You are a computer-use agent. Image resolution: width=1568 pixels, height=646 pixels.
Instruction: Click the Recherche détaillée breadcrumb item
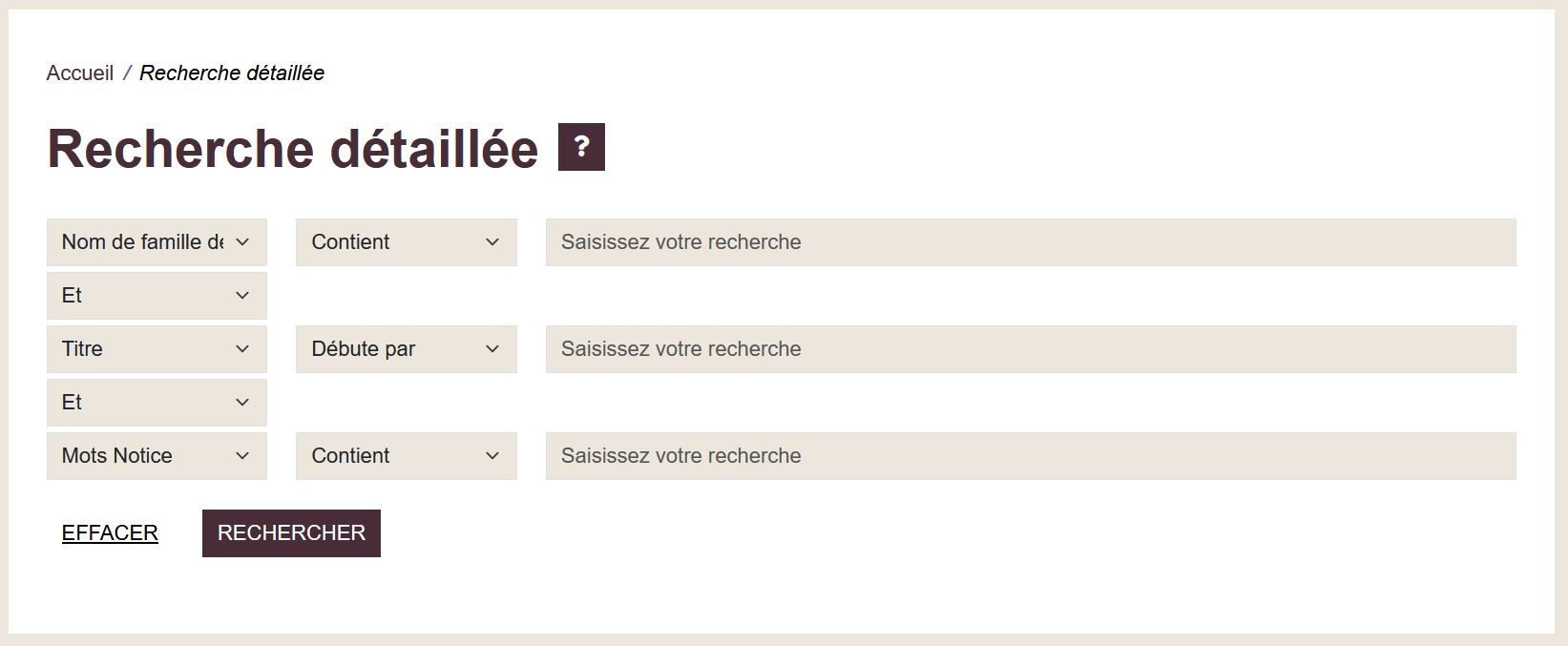point(232,73)
